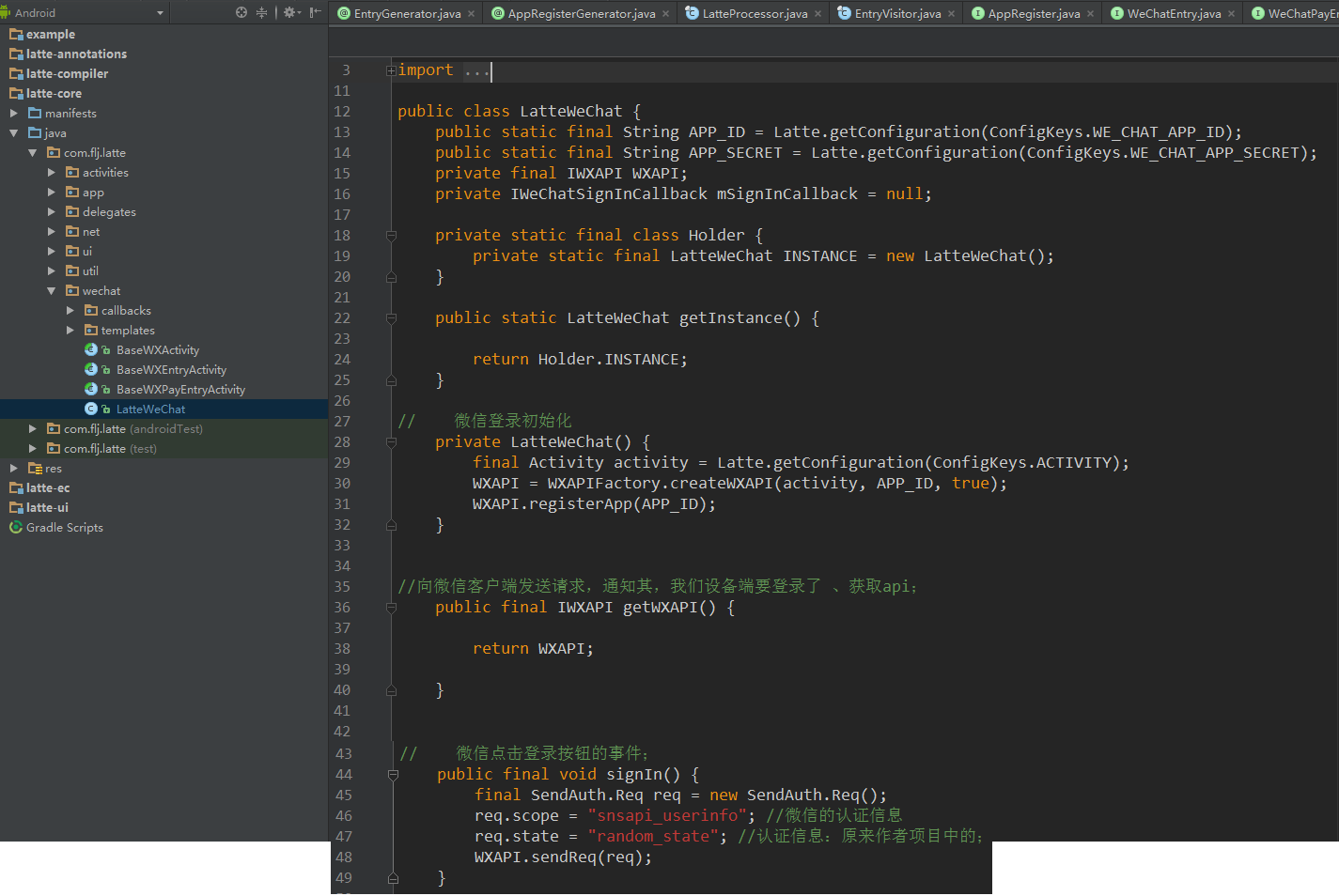
Task: Click the class name LatteWeChat on line 12
Action: [x=571, y=112]
